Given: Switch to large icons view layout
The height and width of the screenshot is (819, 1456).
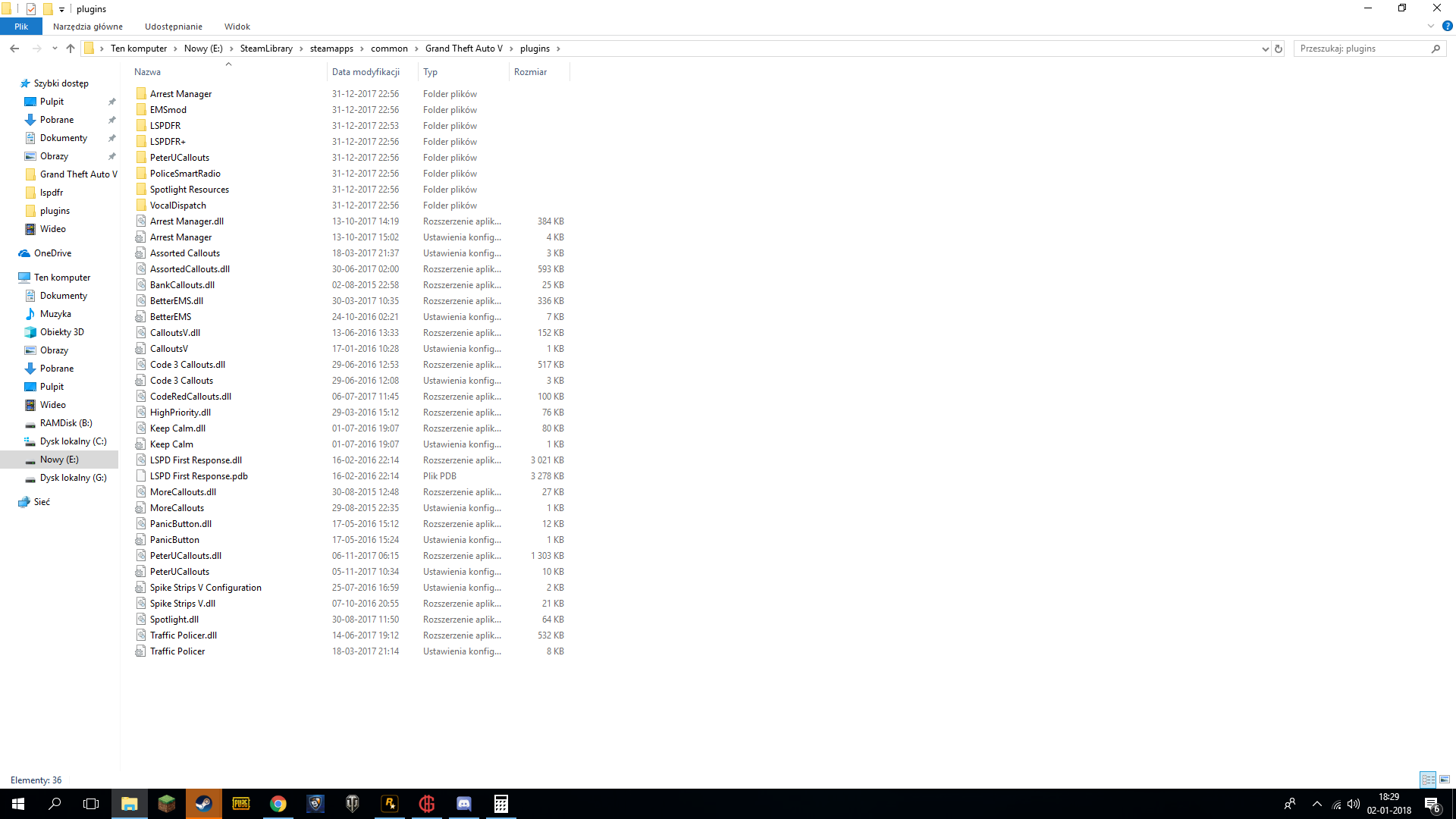Looking at the screenshot, I should click(1445, 780).
